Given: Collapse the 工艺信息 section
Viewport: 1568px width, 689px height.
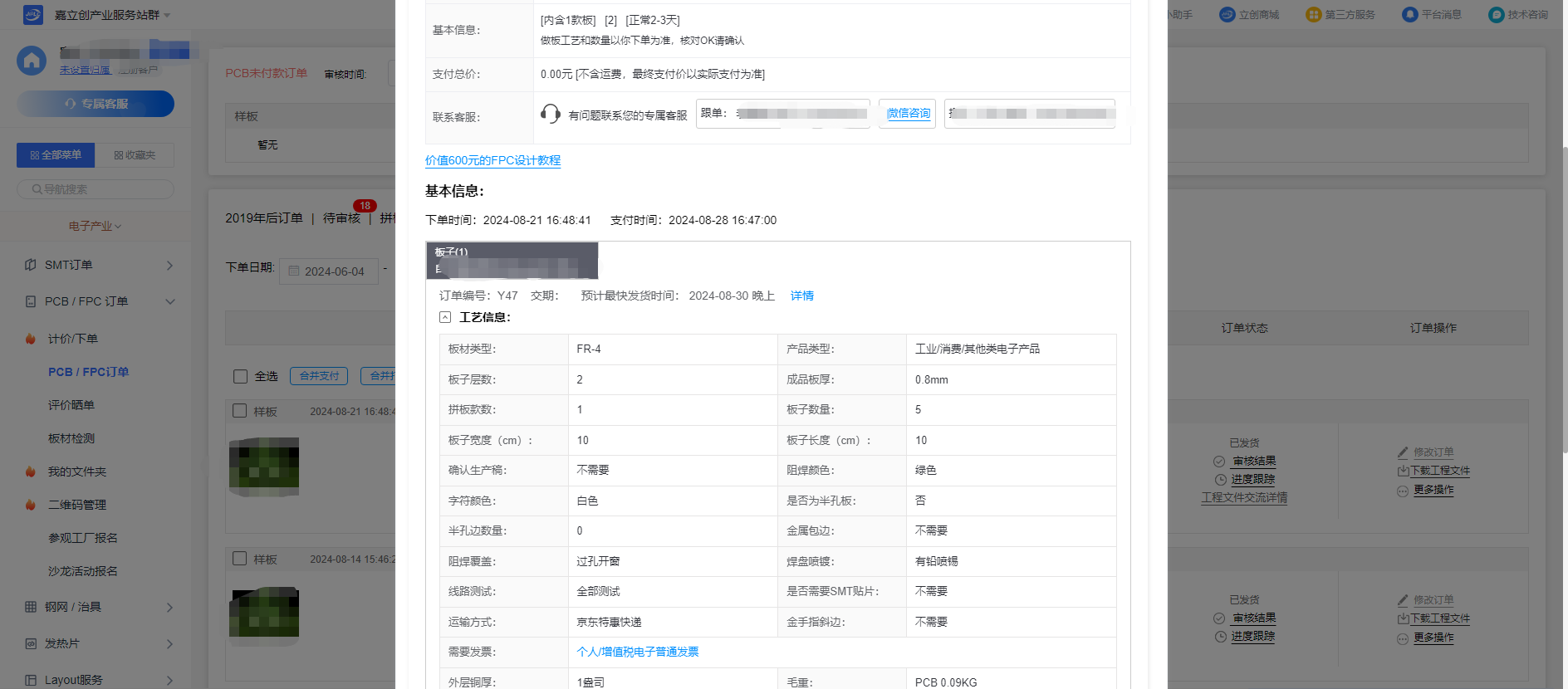Looking at the screenshot, I should [445, 317].
